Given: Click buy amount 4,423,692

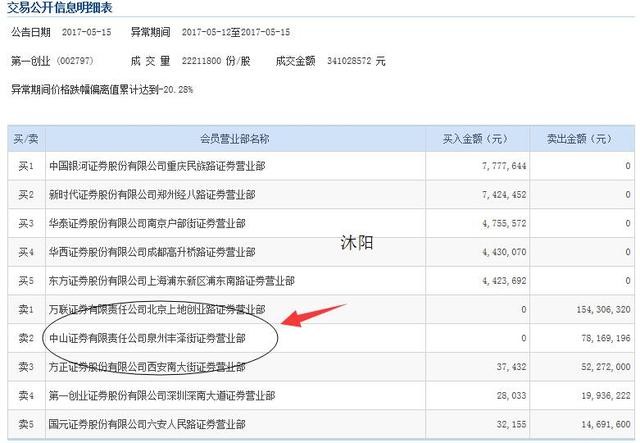Looking at the screenshot, I should (504, 281).
